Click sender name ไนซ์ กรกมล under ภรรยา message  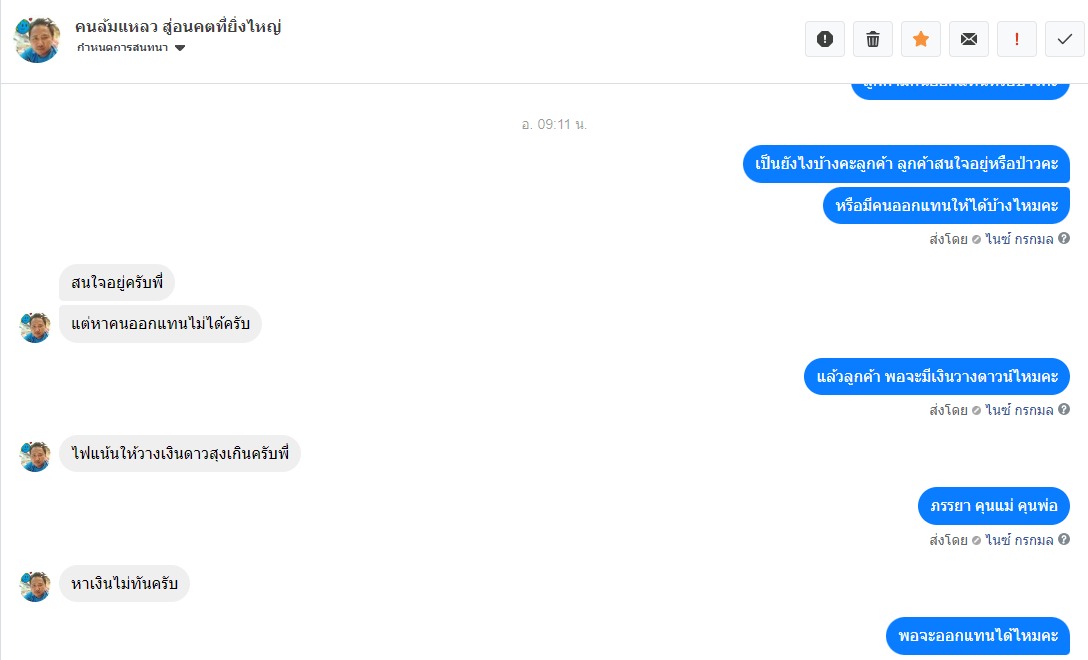pyautogui.click(x=1019, y=540)
